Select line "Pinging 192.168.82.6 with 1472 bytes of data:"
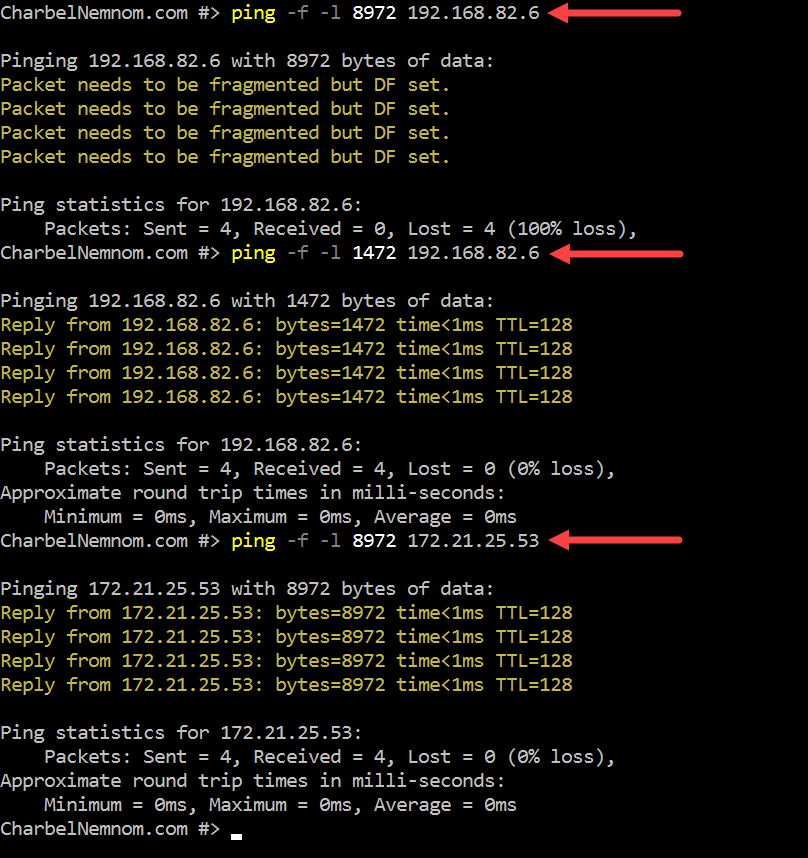808x858 pixels. pyautogui.click(x=247, y=302)
